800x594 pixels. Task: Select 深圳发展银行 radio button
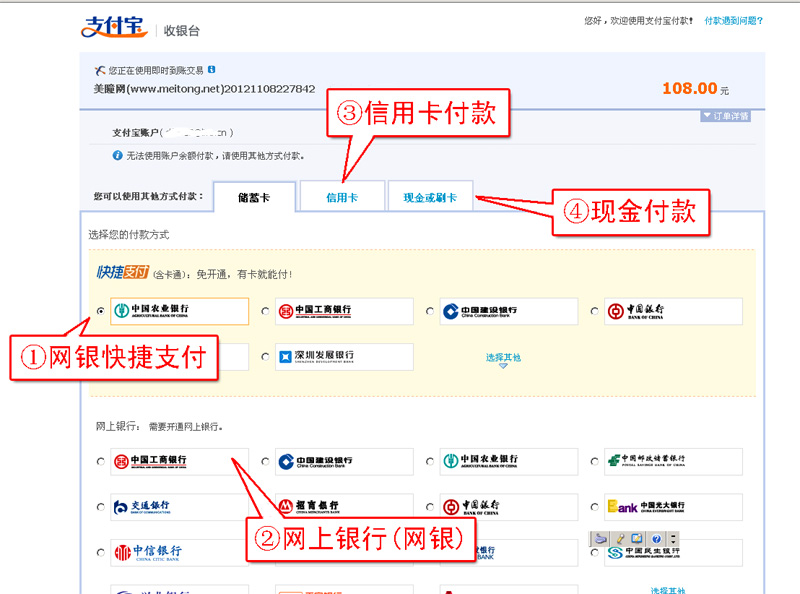click(x=265, y=357)
